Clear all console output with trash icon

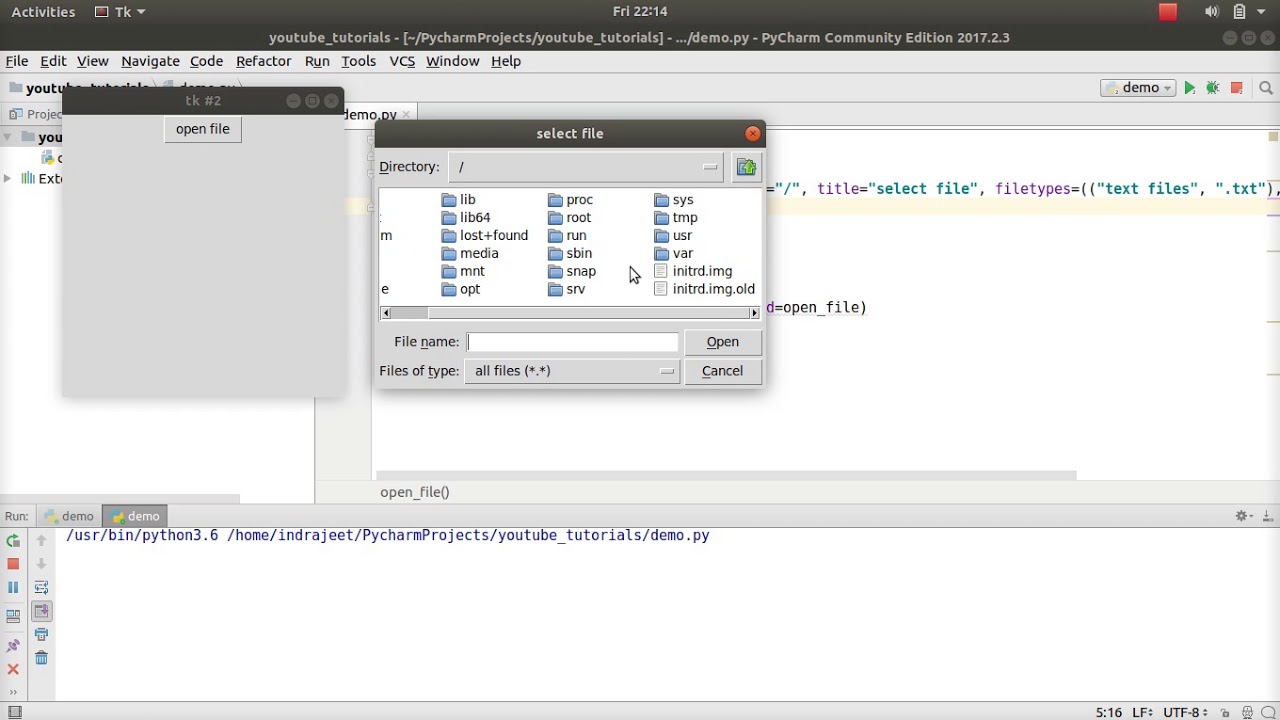coord(41,657)
